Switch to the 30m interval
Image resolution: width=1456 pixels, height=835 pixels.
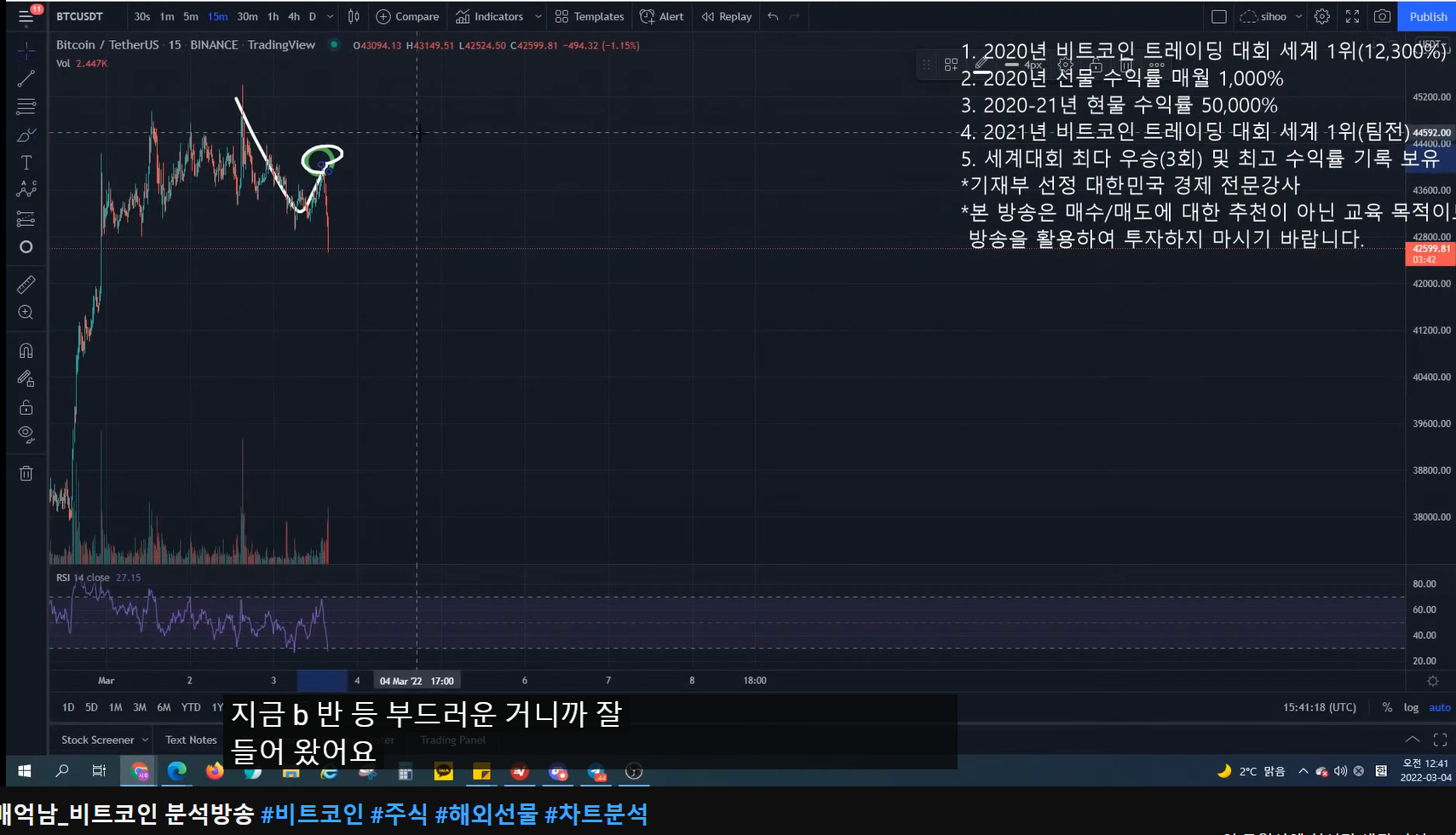point(247,16)
